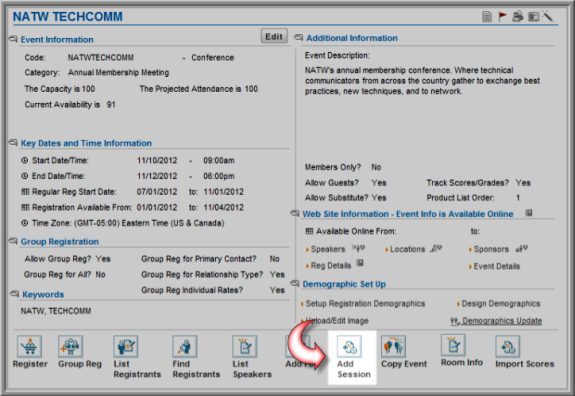Click the small icon right of Reg Details

coord(360,263)
